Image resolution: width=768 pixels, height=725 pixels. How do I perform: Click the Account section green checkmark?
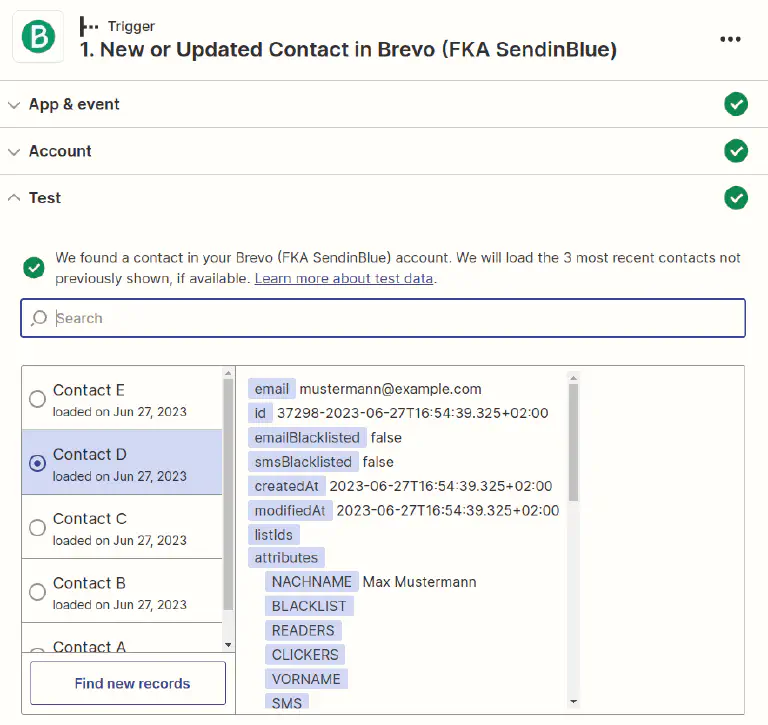pos(736,151)
